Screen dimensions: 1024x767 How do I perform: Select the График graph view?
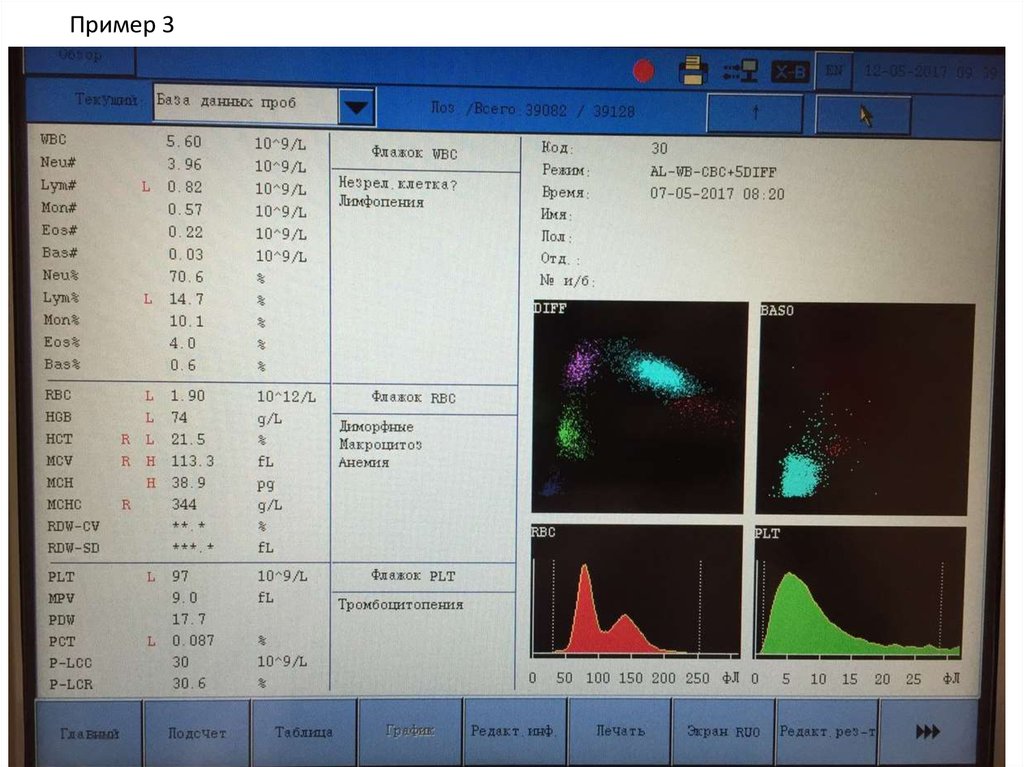point(409,732)
